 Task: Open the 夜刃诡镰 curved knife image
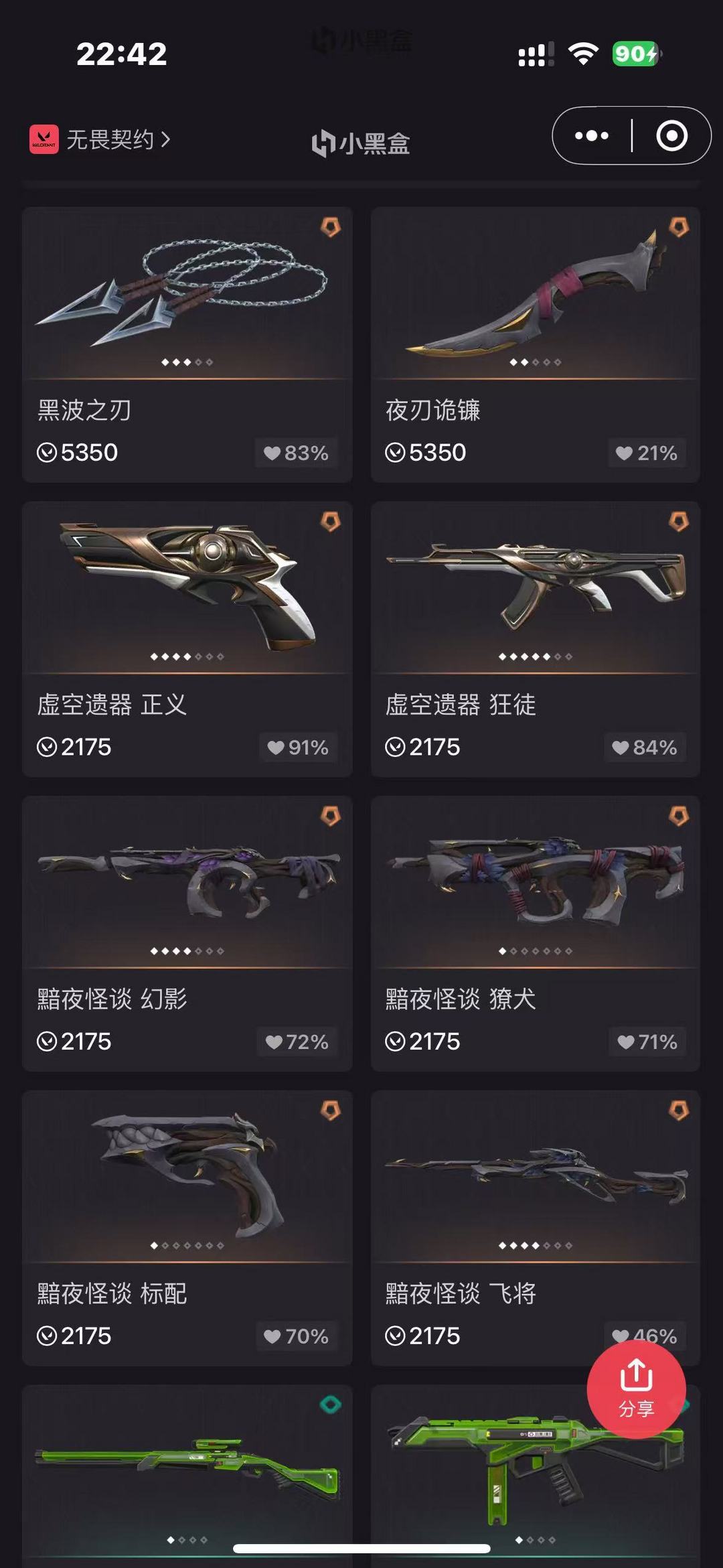click(536, 293)
